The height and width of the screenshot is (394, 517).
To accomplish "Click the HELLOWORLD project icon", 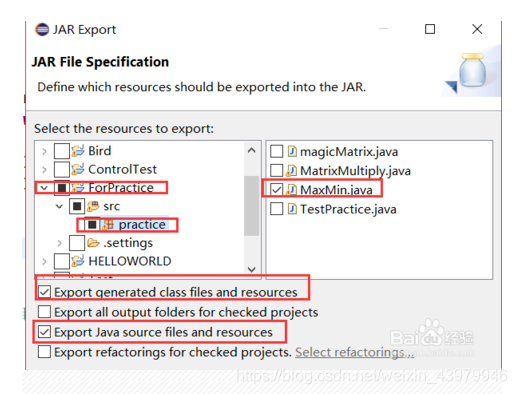I will point(78,261).
